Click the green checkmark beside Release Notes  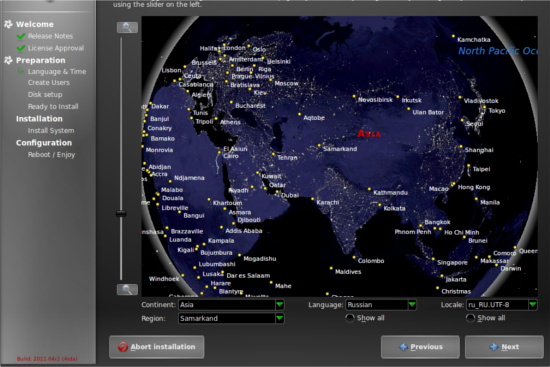click(21, 36)
